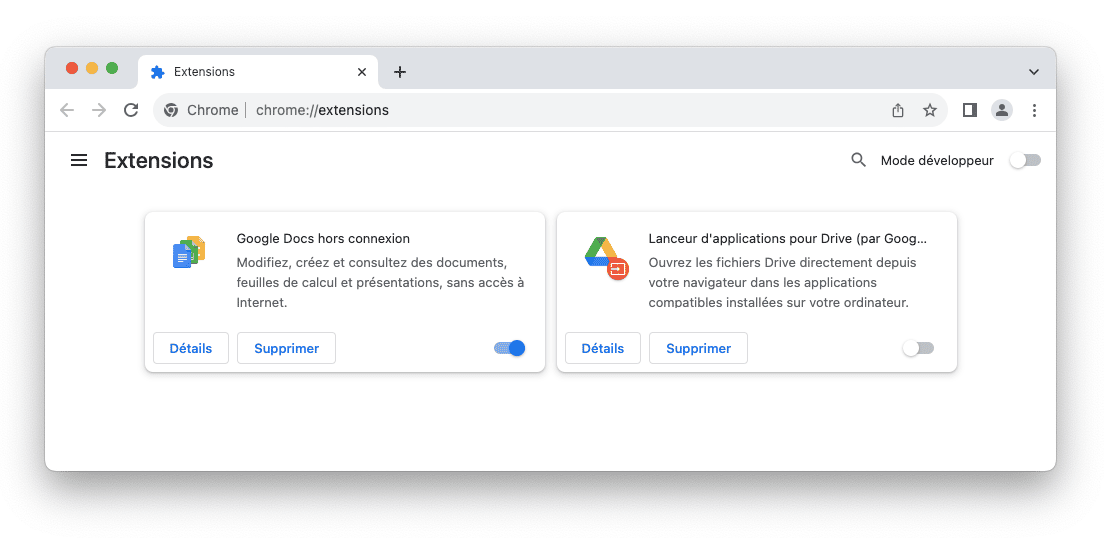Disable Google Docs hors connexion extension
The width and height of the screenshot is (1108, 542).
pyautogui.click(x=509, y=348)
